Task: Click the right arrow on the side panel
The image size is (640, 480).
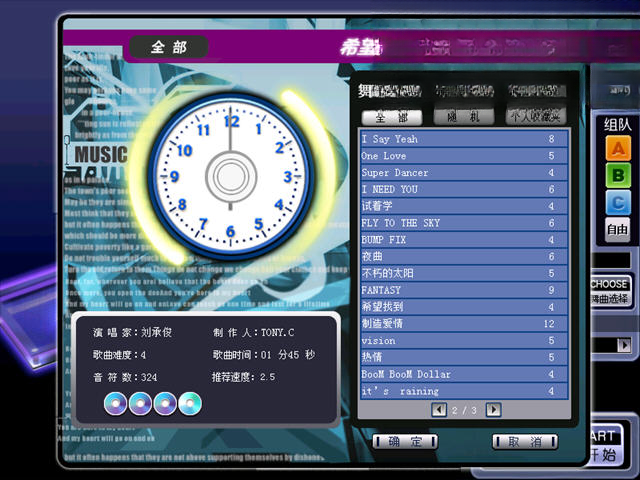Action: [624, 345]
